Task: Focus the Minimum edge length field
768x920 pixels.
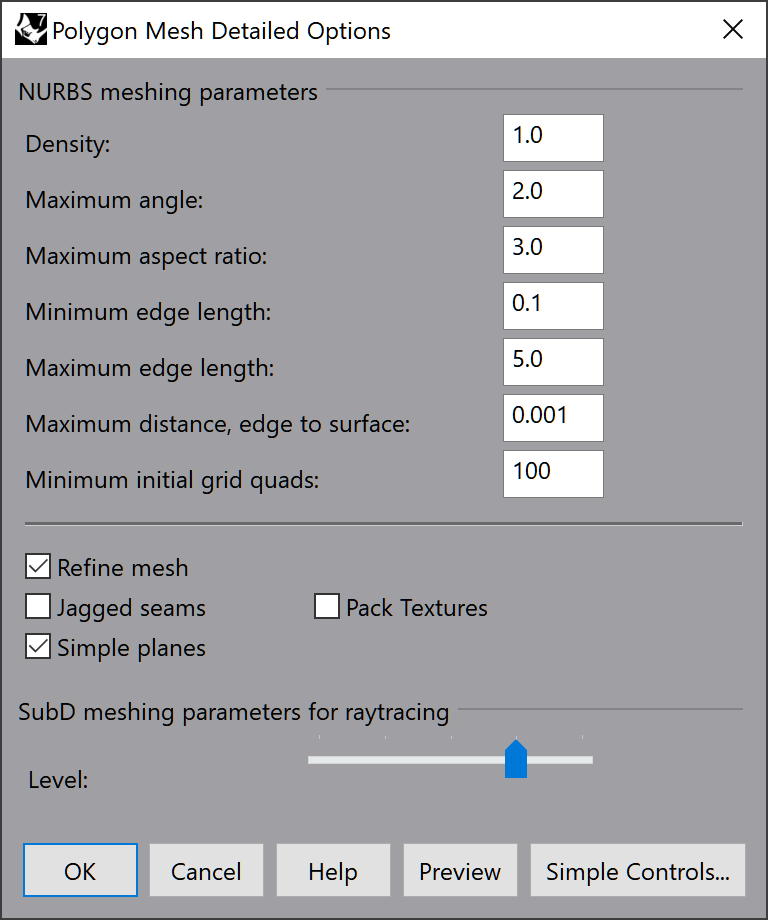Action: pyautogui.click(x=553, y=306)
